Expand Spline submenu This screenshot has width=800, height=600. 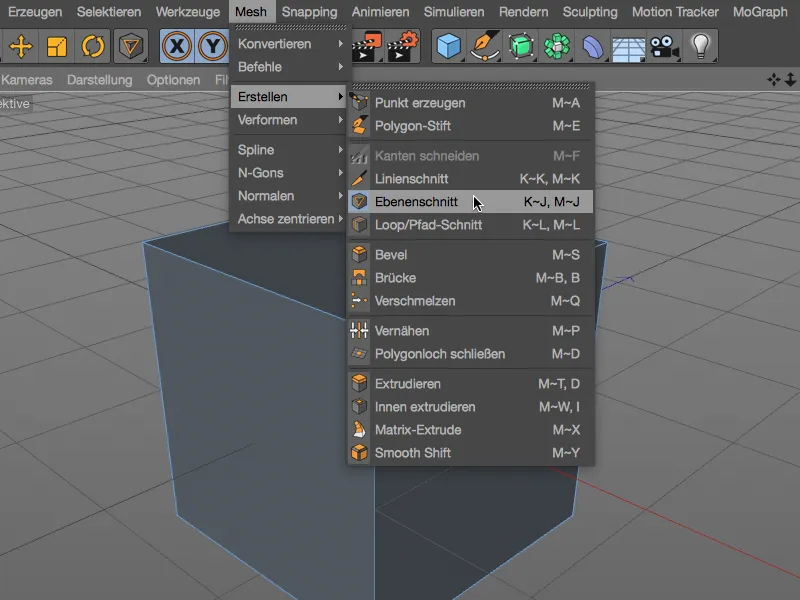289,150
